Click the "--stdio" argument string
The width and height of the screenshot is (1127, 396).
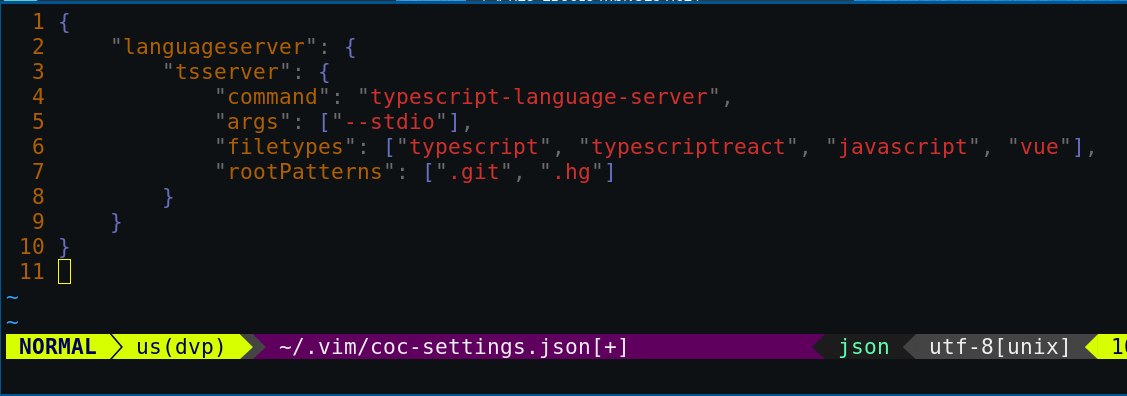tap(391, 122)
